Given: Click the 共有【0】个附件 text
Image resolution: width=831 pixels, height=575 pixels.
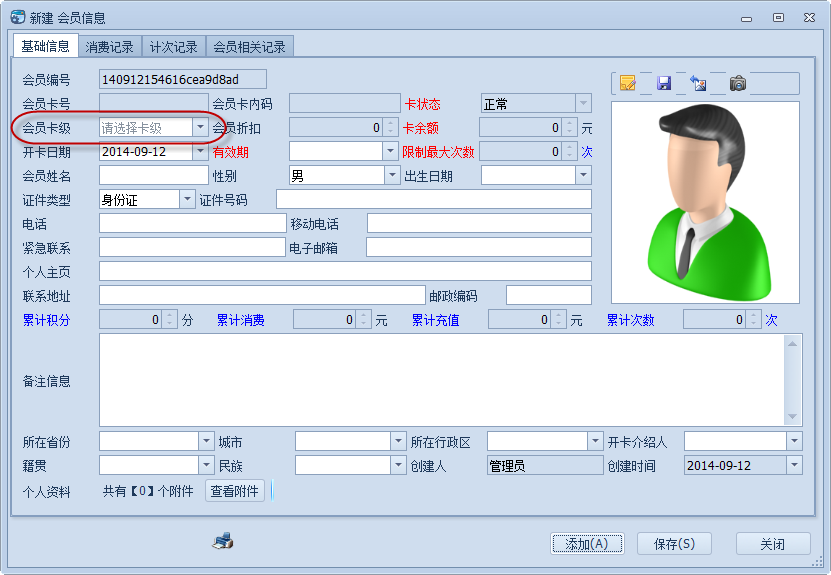Looking at the screenshot, I should [x=148, y=491].
